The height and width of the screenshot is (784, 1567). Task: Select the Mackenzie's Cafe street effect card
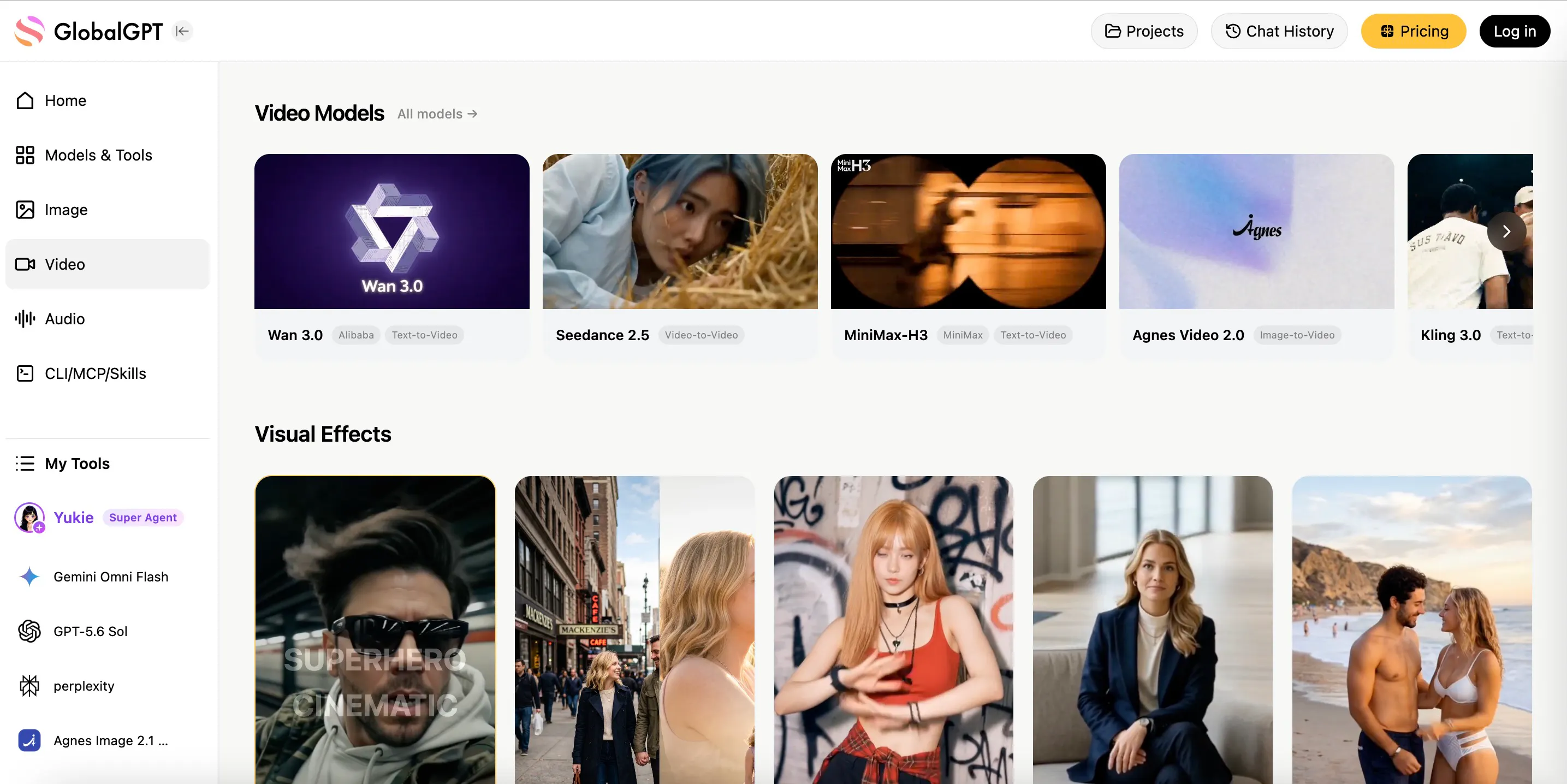coord(634,629)
